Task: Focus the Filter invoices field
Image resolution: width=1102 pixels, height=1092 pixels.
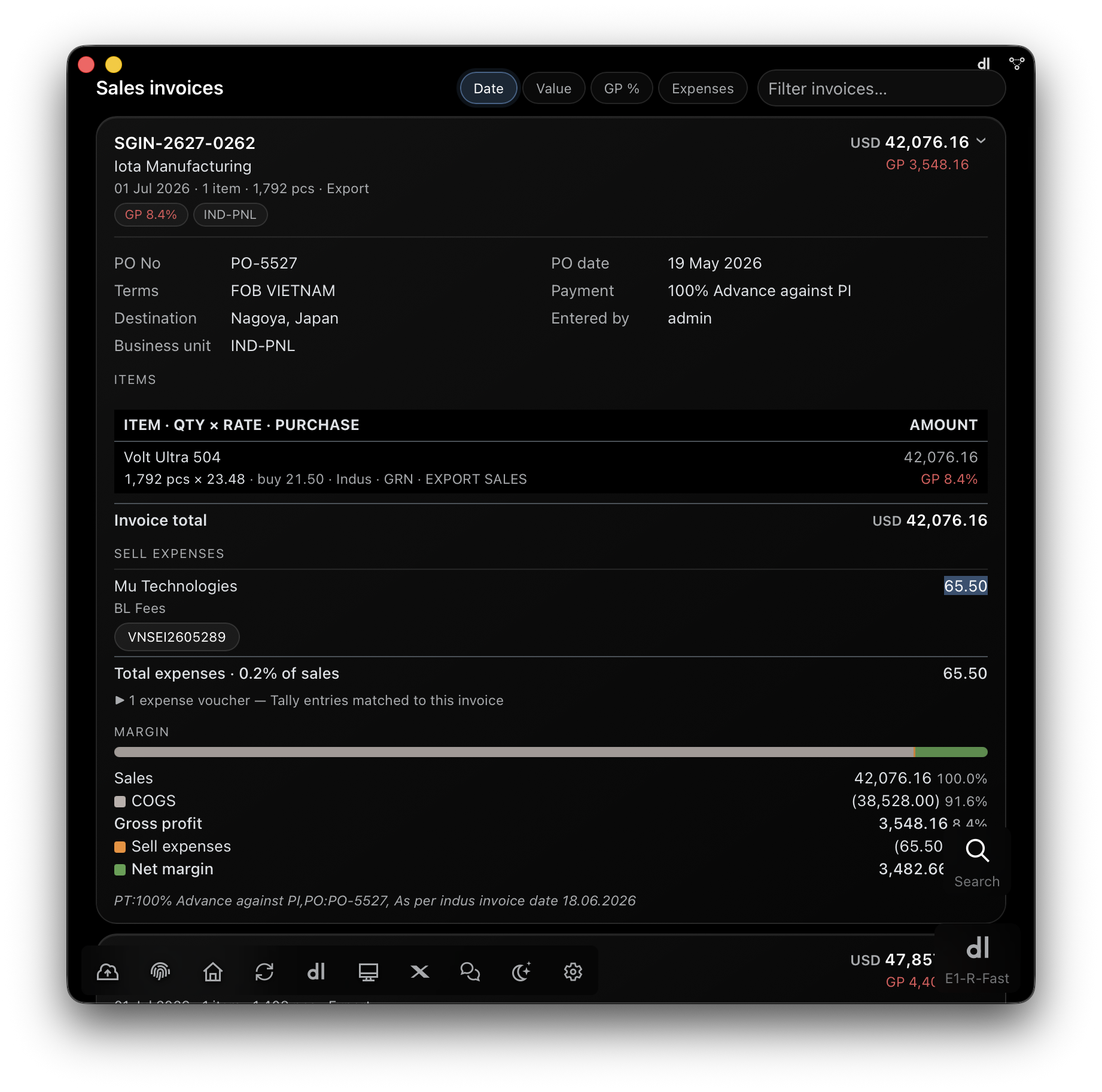Action: [x=881, y=89]
